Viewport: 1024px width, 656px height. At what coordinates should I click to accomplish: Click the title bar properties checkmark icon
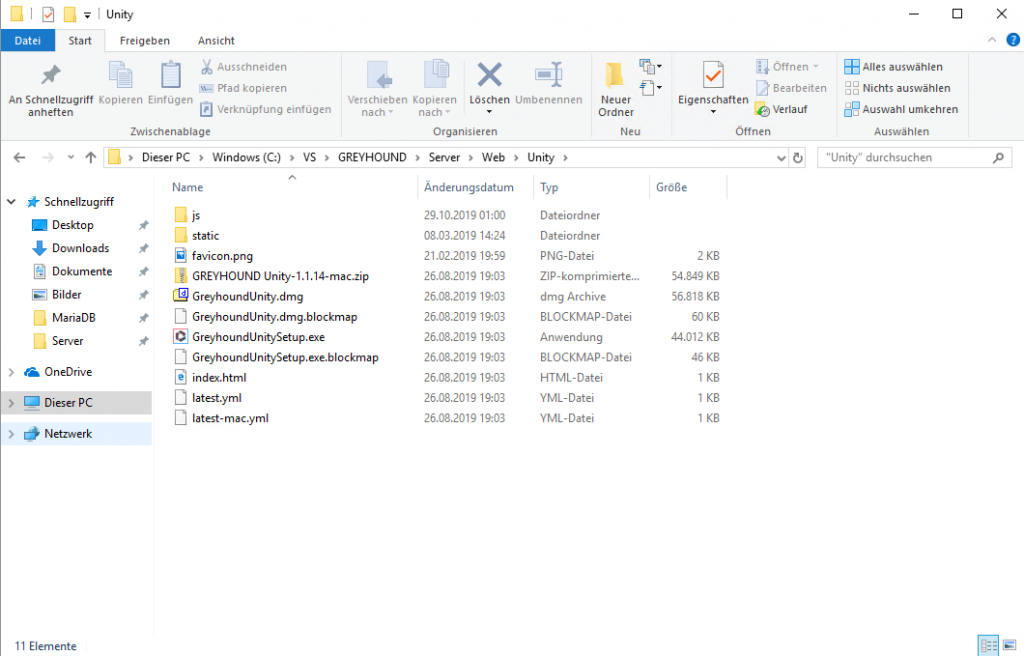click(x=48, y=14)
